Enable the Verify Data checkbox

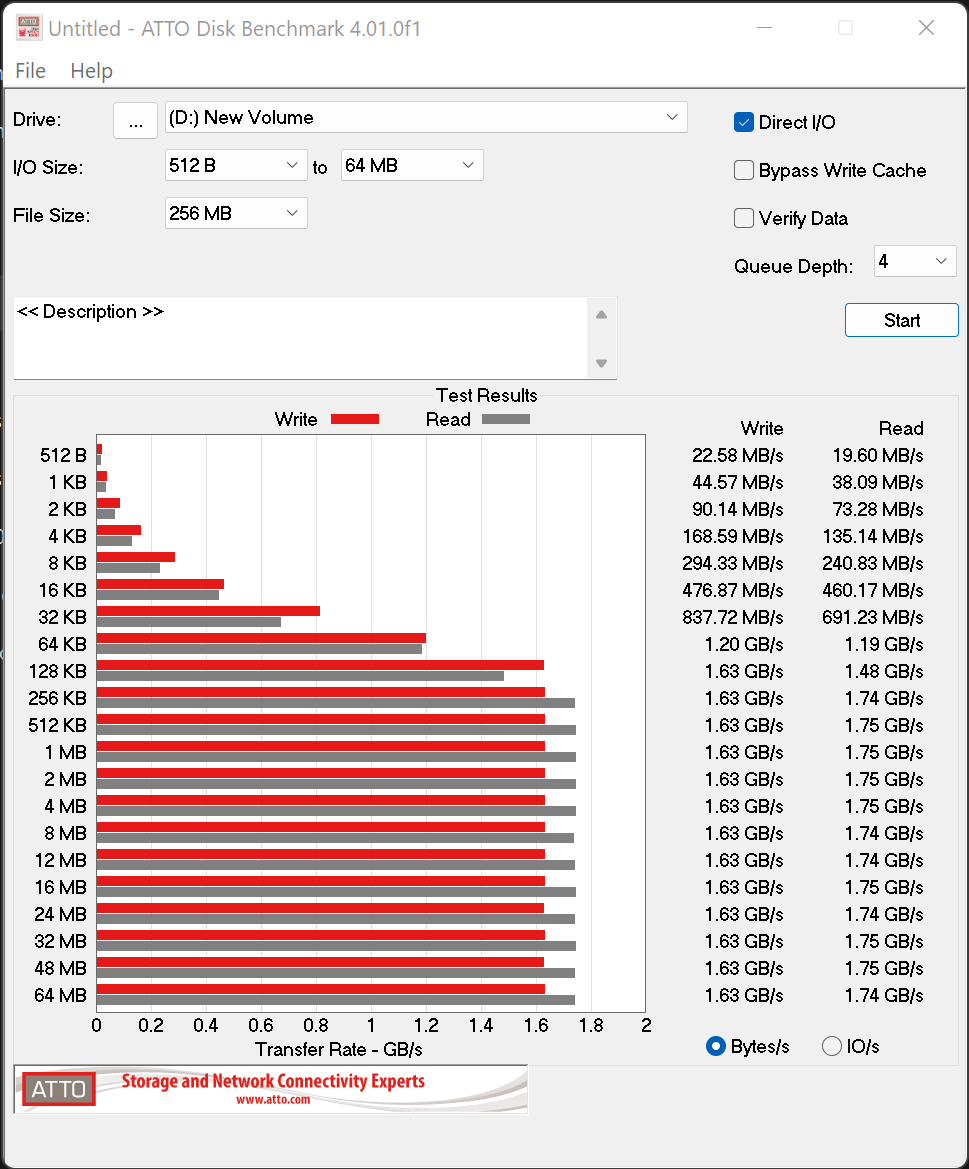point(744,218)
